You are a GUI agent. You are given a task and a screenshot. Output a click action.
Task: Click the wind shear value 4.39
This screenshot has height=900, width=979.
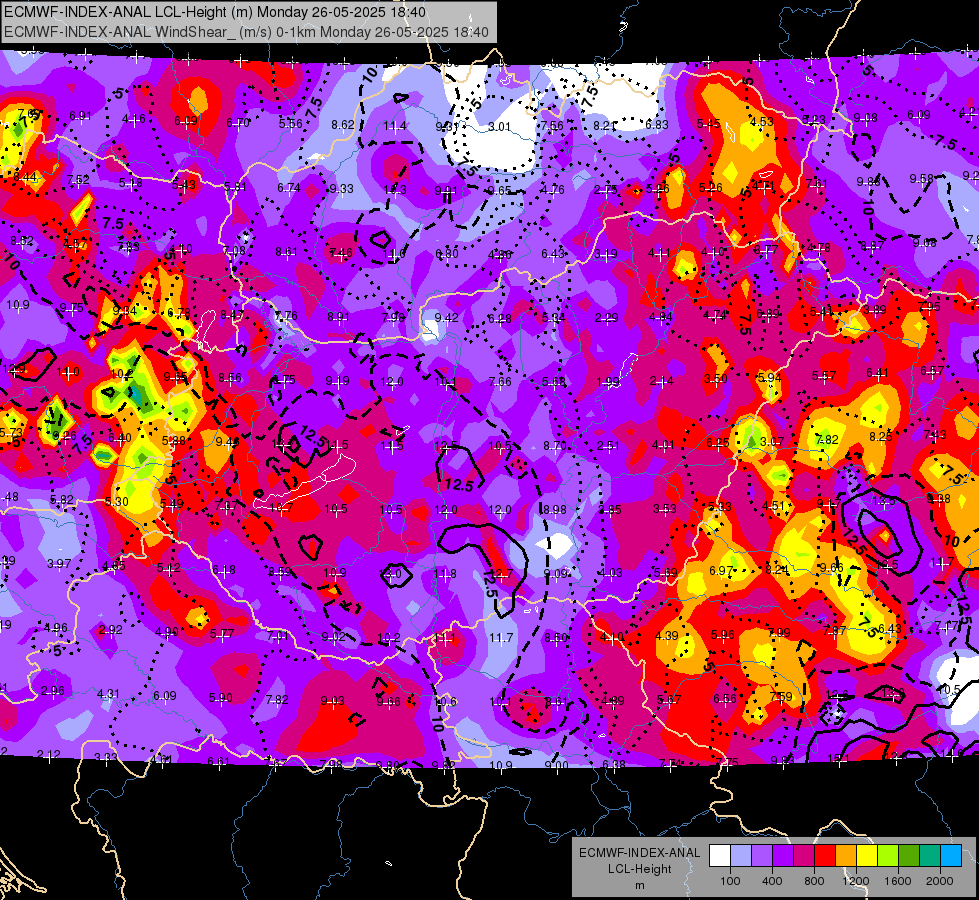(x=667, y=636)
